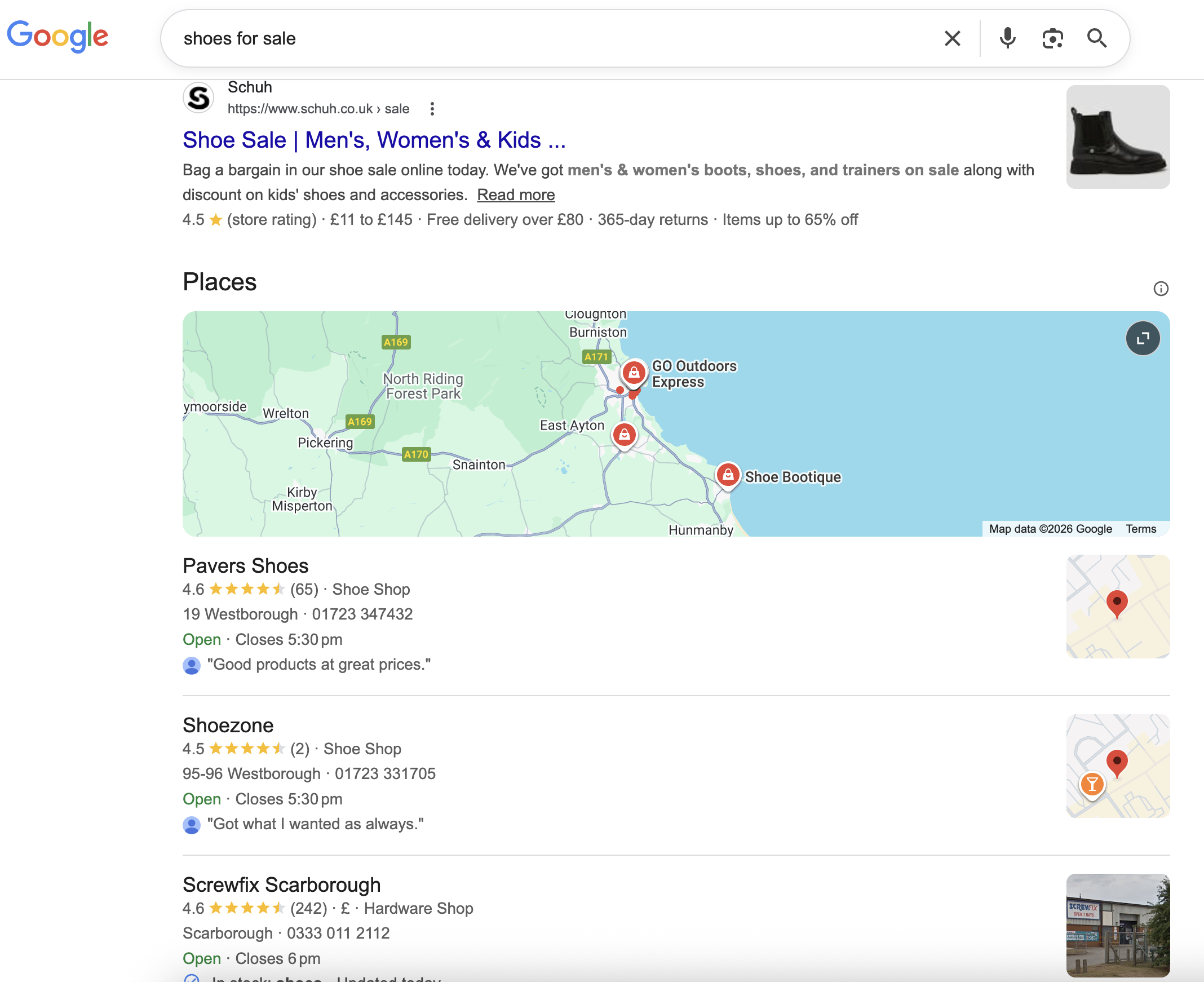Screen dimensions: 1204x982
Task: Click the Places info circle icon
Action: [x=1161, y=289]
